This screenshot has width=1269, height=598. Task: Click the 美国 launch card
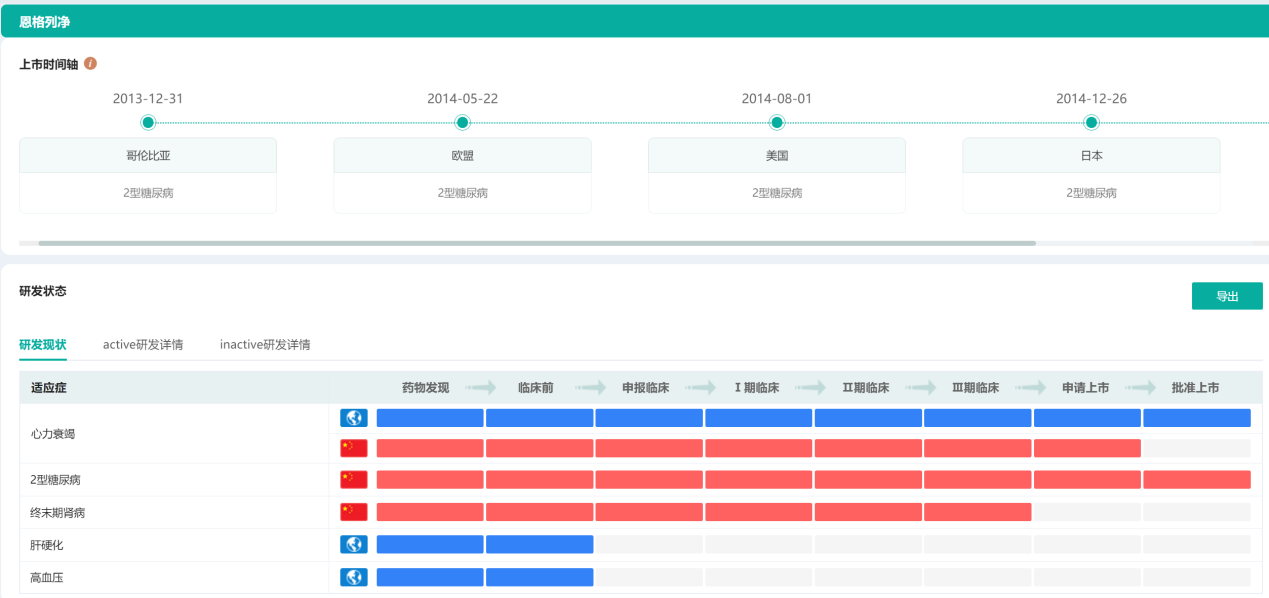click(x=777, y=175)
